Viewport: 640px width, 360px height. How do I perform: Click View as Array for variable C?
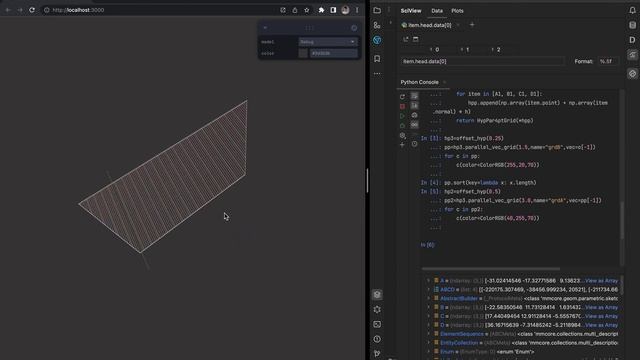coord(601,316)
